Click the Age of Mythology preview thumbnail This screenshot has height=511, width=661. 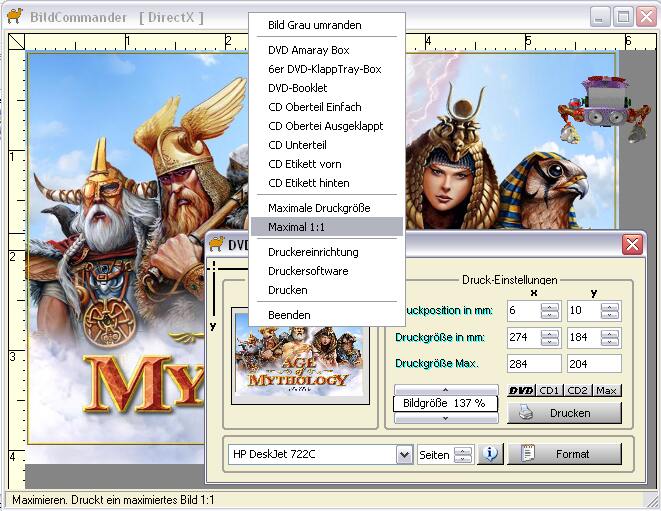292,357
